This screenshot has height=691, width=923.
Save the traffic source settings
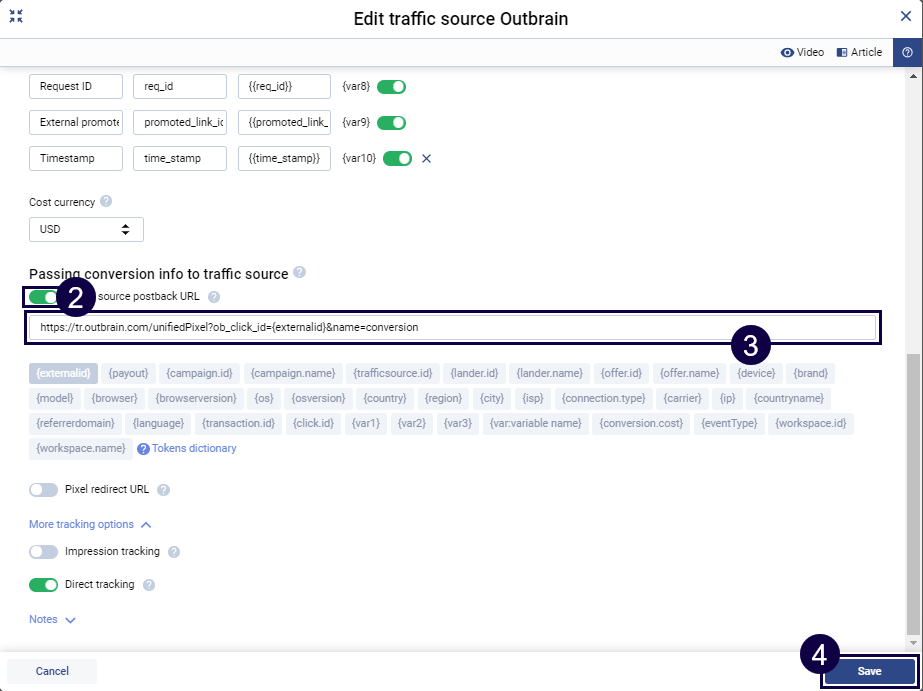click(869, 671)
